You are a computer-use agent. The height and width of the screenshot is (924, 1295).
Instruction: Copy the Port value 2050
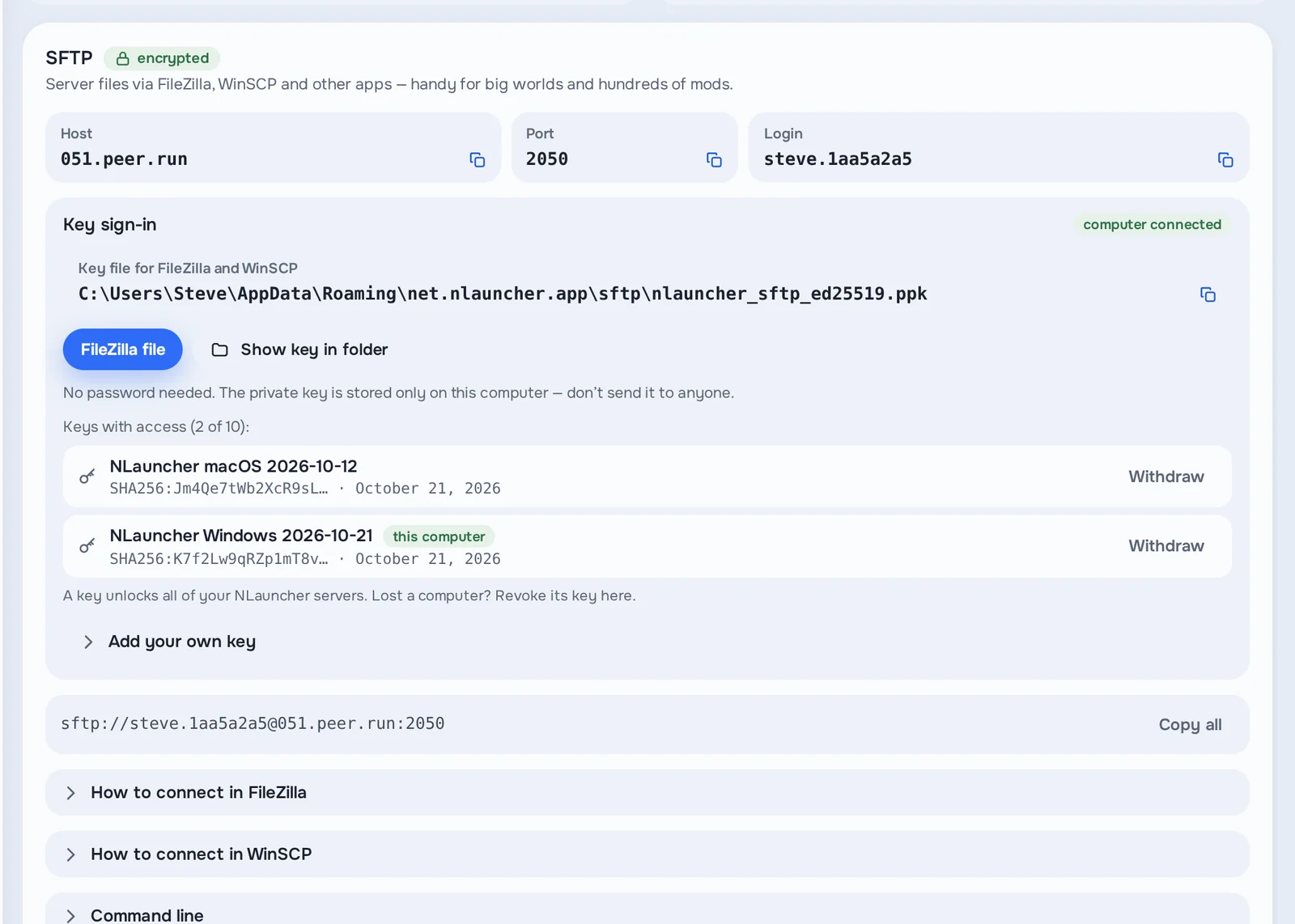pyautogui.click(x=714, y=160)
